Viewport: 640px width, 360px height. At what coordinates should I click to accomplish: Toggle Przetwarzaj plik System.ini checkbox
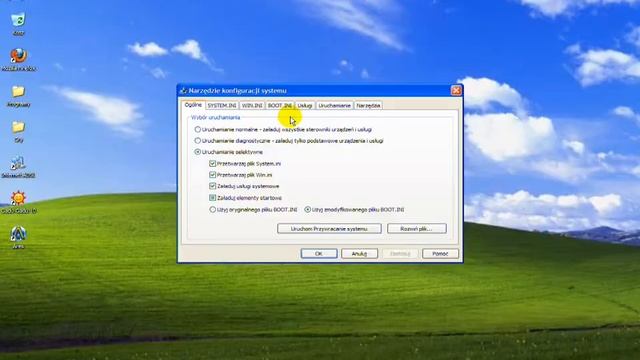click(212, 163)
